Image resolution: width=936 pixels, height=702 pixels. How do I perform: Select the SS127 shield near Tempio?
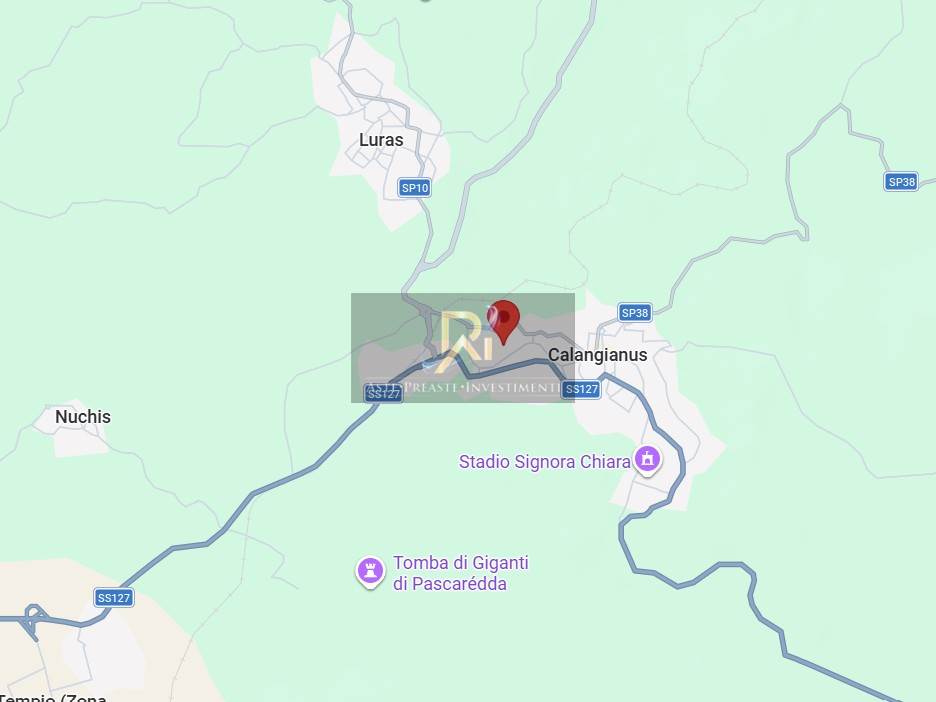pyautogui.click(x=113, y=598)
